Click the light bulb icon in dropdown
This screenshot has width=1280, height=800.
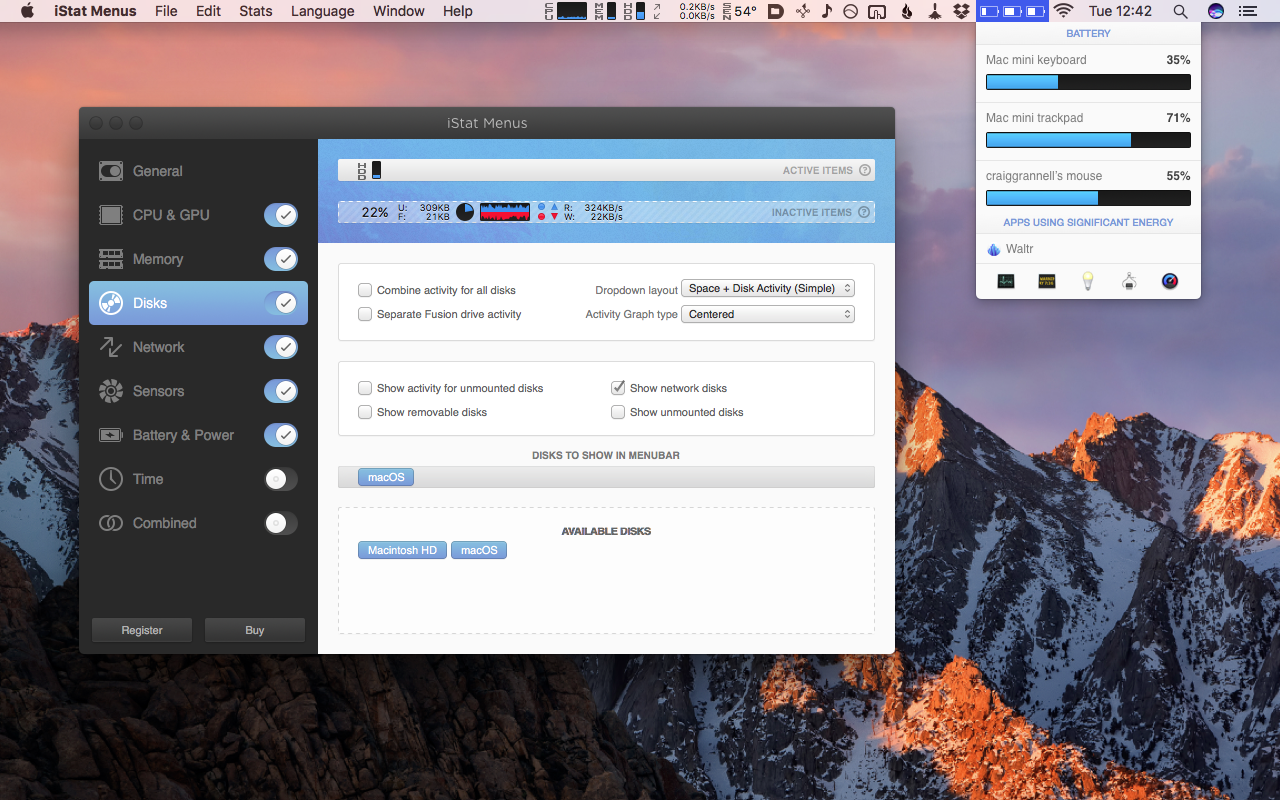click(x=1088, y=281)
